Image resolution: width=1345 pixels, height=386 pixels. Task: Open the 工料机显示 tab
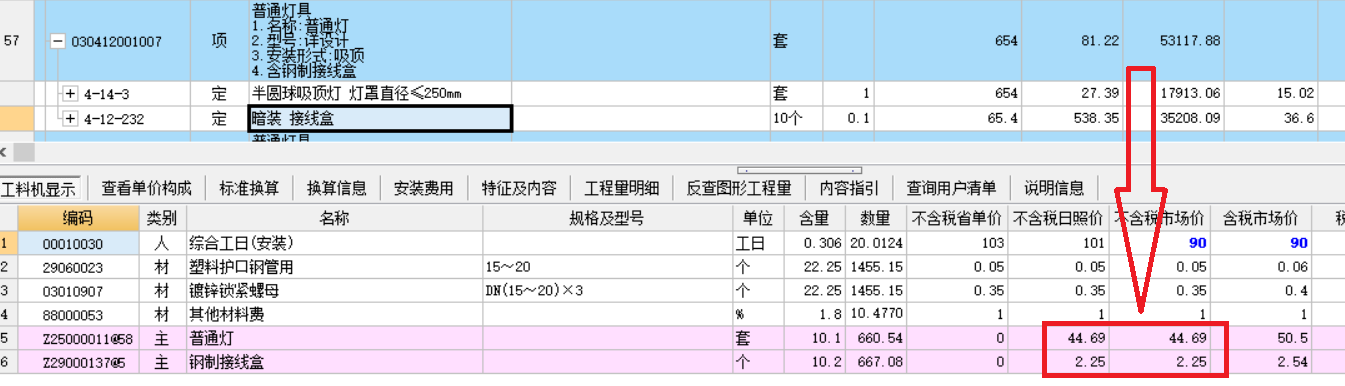point(38,188)
